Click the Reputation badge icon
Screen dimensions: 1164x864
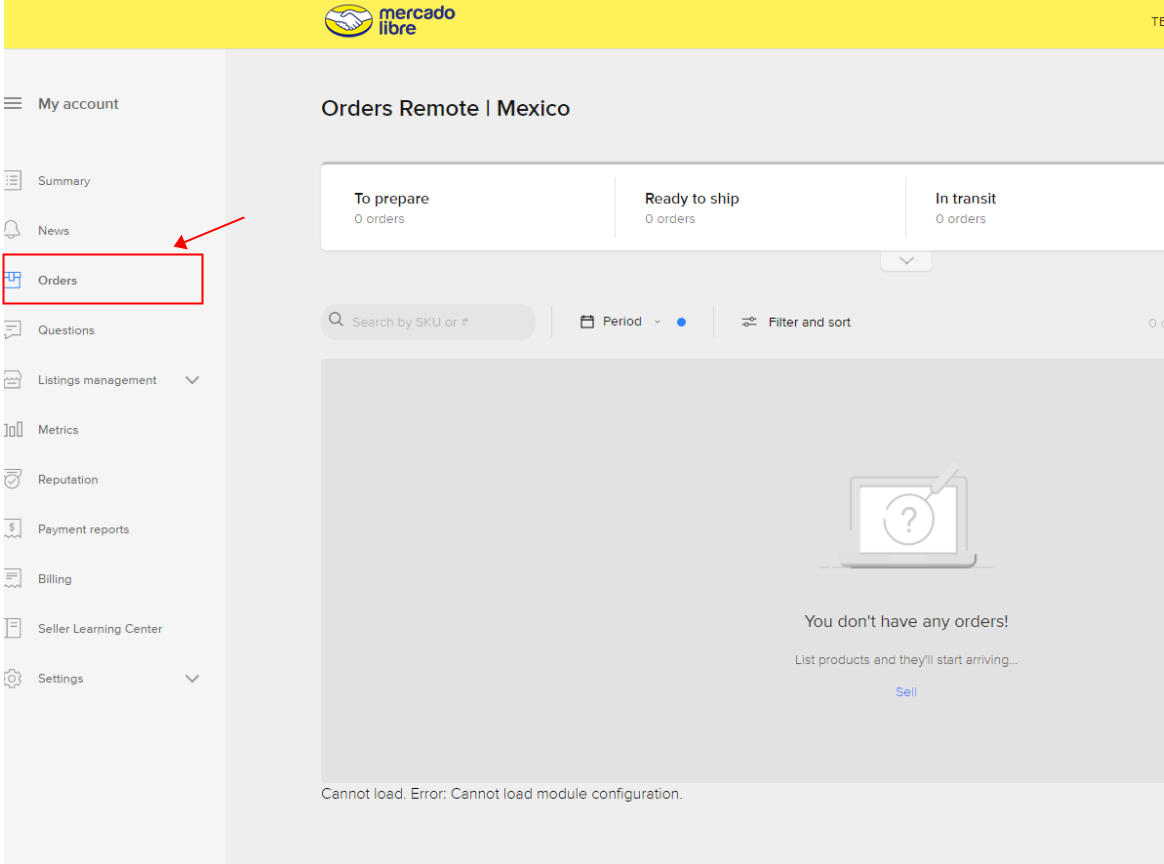click(x=13, y=479)
